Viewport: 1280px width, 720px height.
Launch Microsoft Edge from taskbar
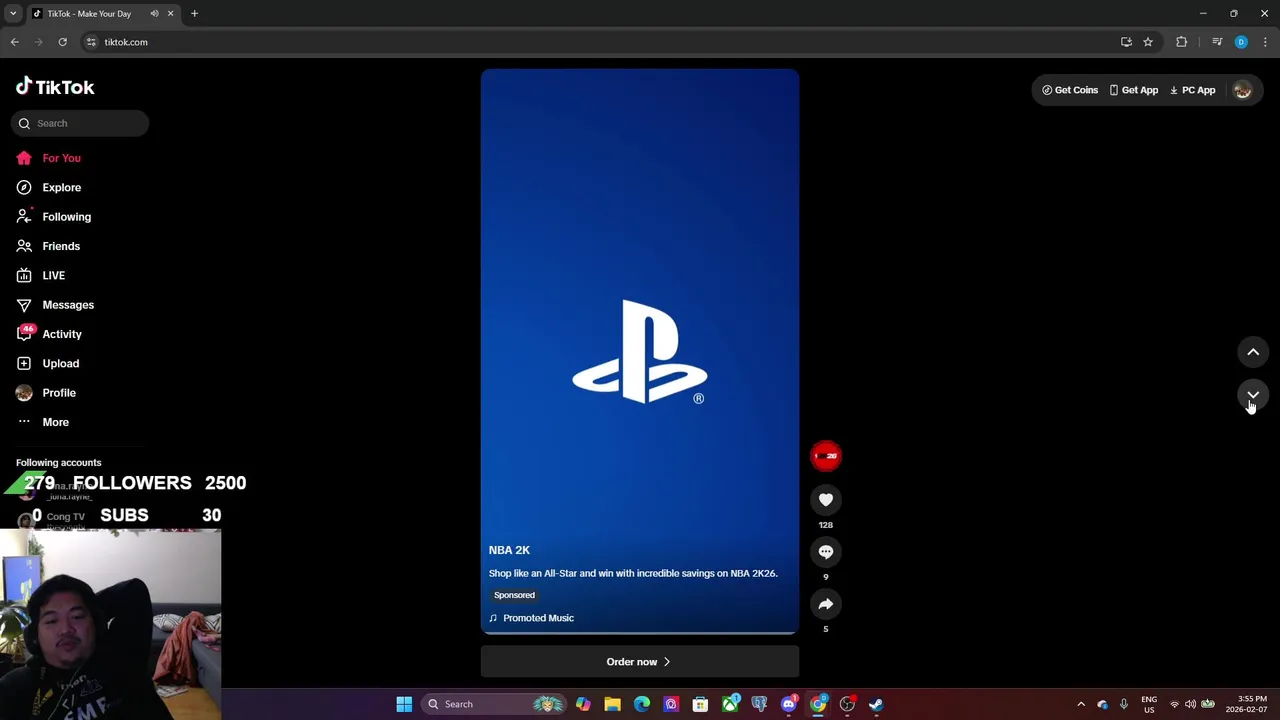coord(642,704)
